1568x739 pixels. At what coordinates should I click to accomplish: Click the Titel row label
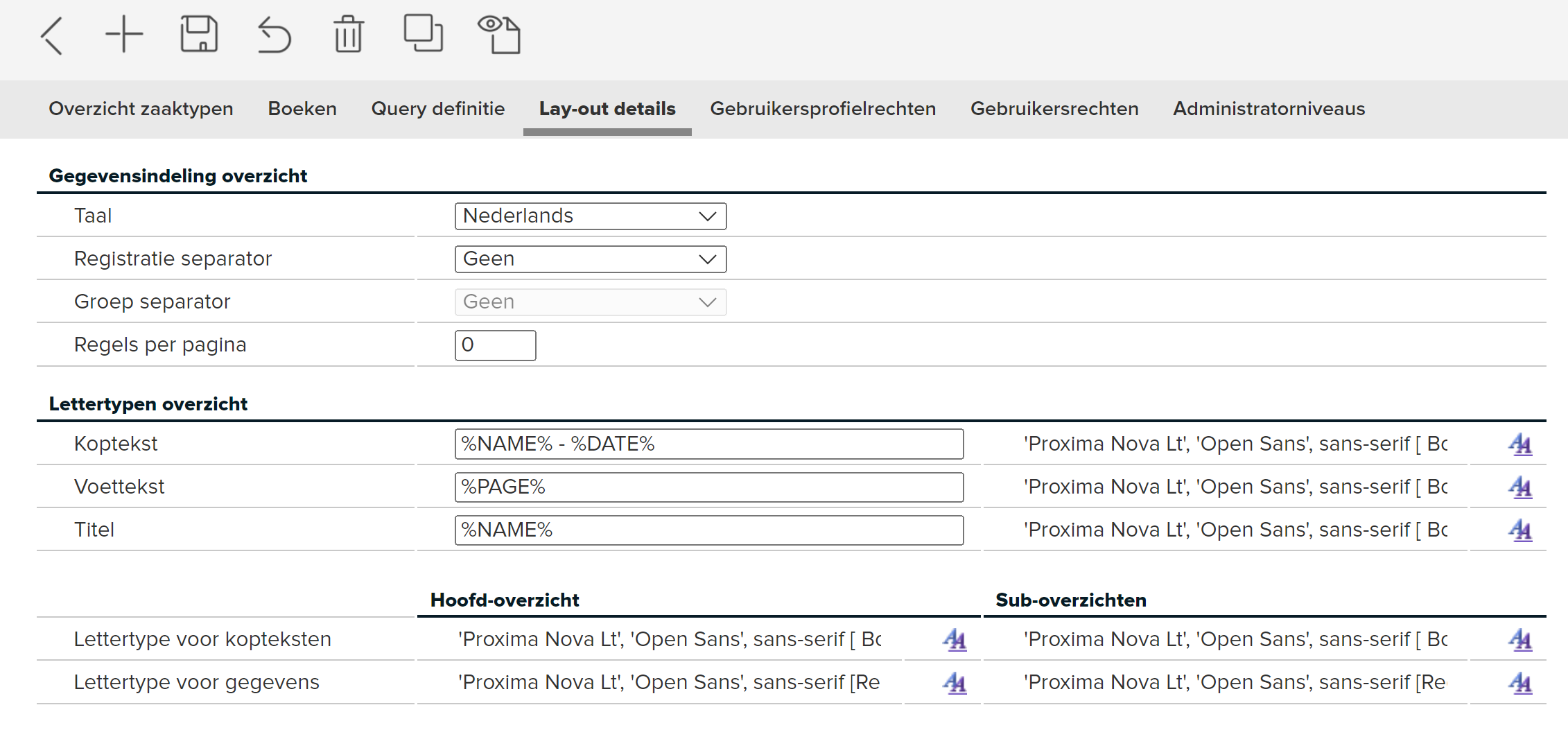tap(94, 530)
